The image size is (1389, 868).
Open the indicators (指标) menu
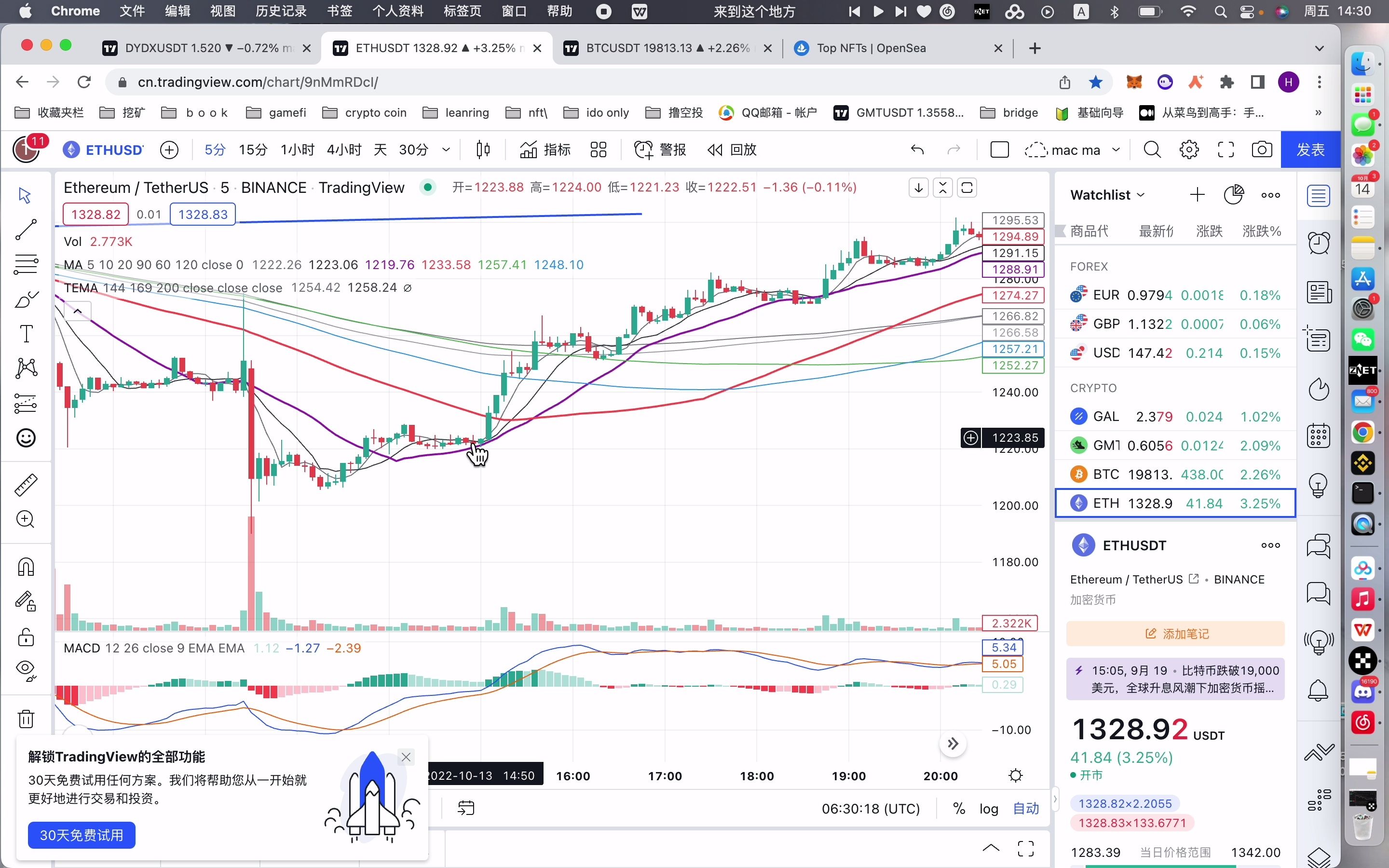tap(545, 150)
